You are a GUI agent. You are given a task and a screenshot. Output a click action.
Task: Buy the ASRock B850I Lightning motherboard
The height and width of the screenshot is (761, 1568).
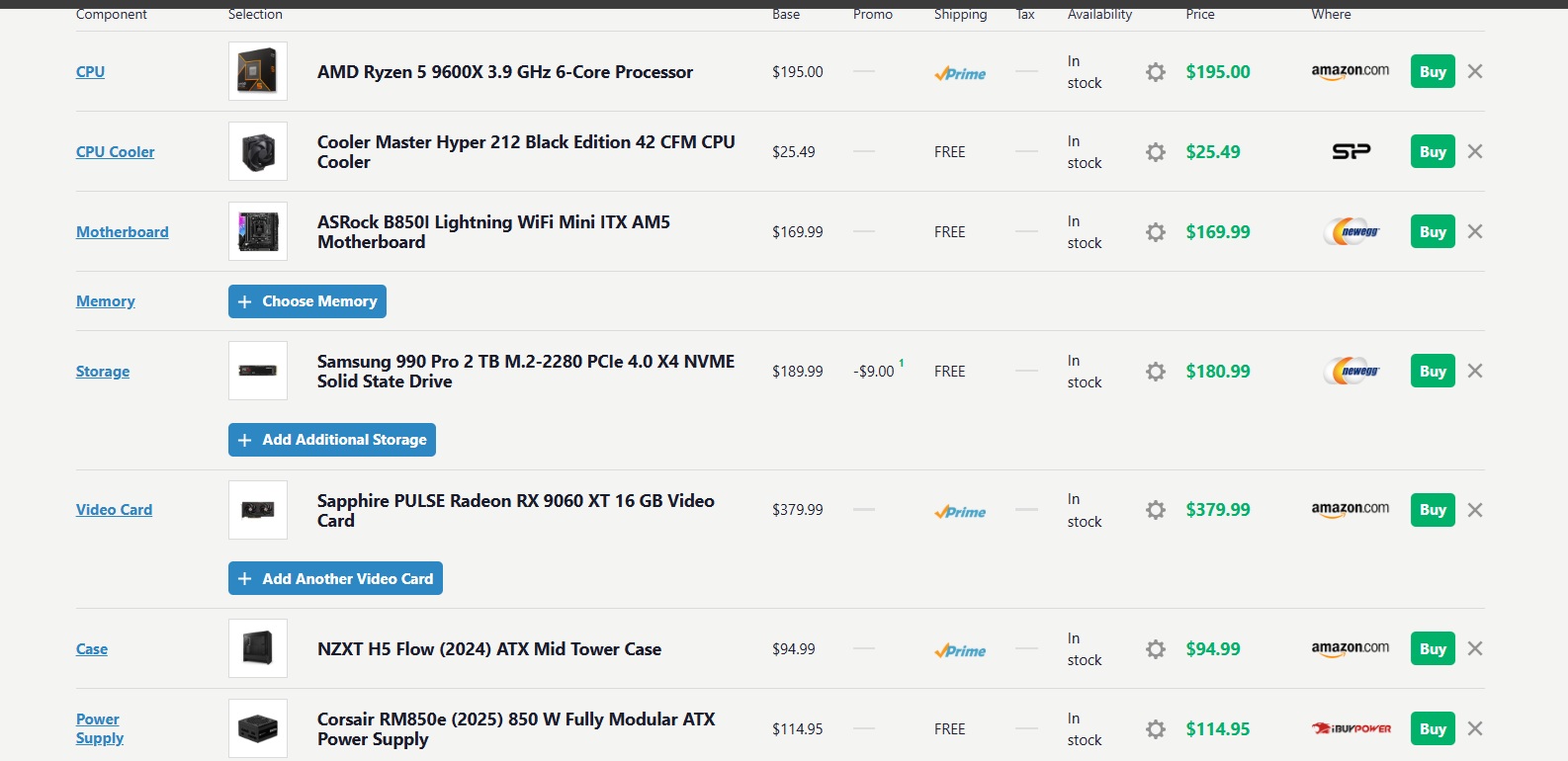point(1433,231)
